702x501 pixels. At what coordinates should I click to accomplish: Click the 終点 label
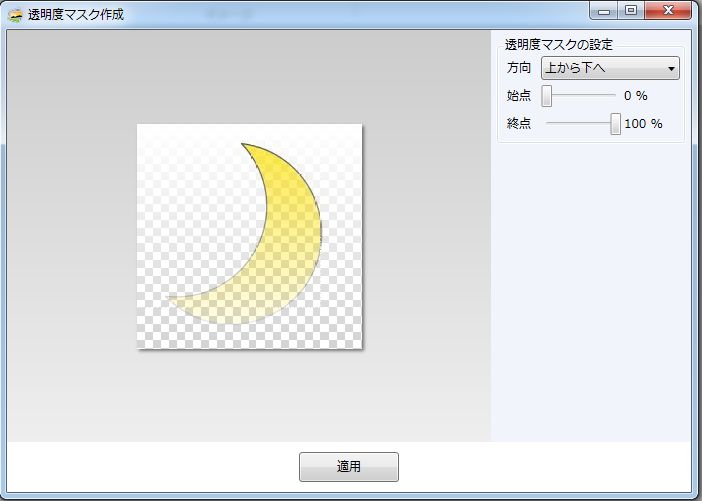[519, 124]
